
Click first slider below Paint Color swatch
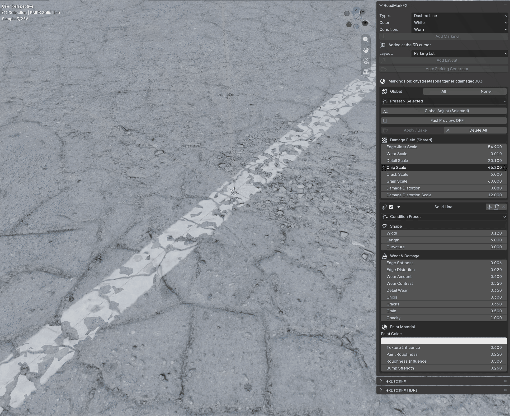pyautogui.click(x=444, y=348)
